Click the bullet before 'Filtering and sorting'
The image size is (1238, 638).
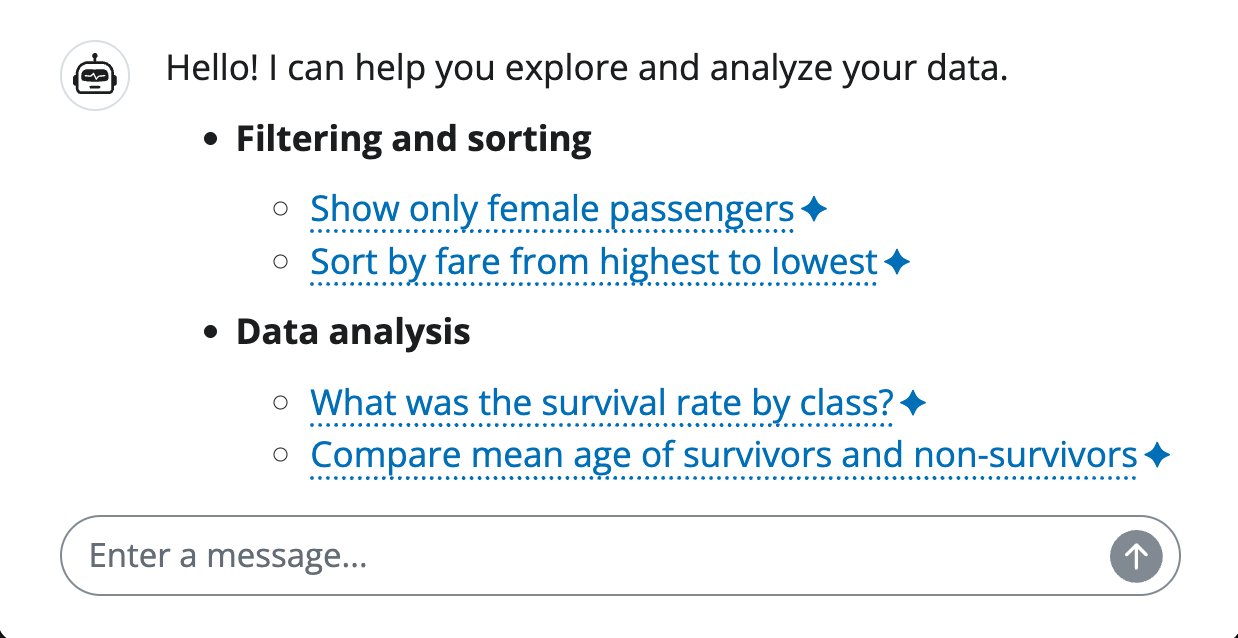pyautogui.click(x=210, y=140)
